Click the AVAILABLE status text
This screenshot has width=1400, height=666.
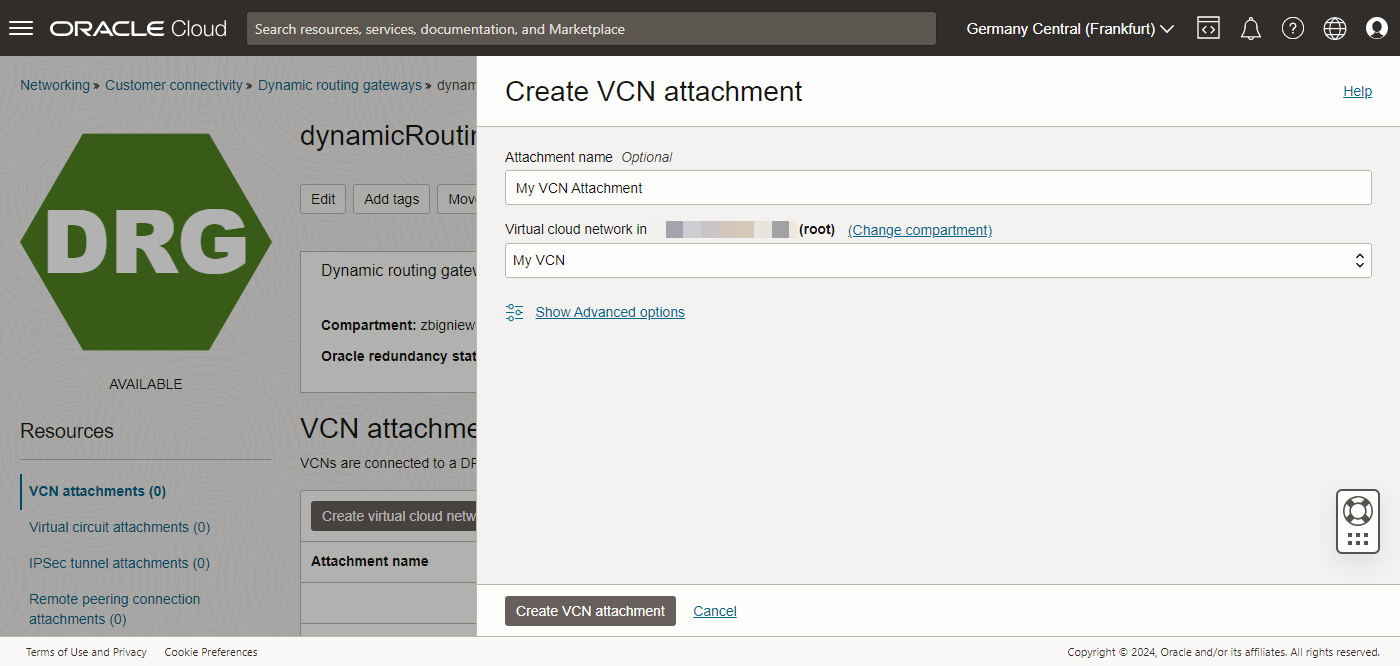[x=146, y=384]
